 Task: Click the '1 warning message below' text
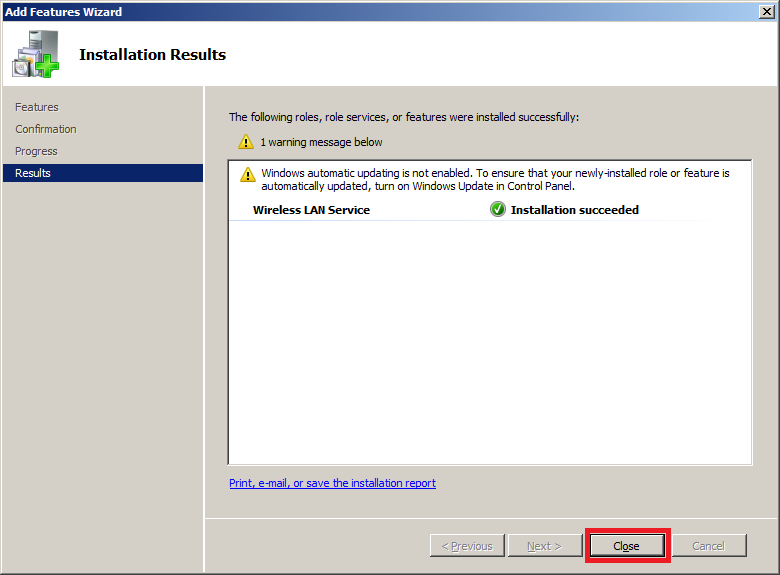pos(321,142)
